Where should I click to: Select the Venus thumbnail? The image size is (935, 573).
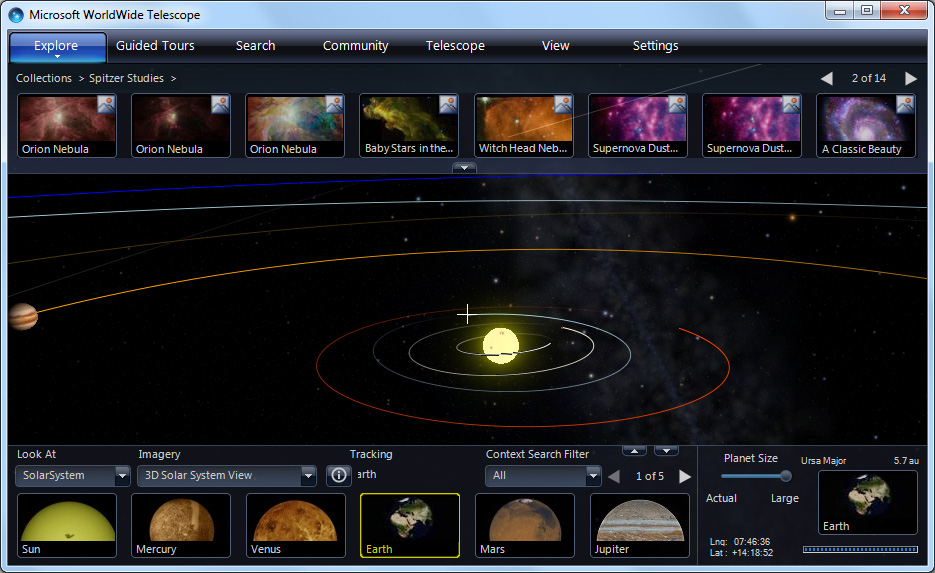click(296, 525)
